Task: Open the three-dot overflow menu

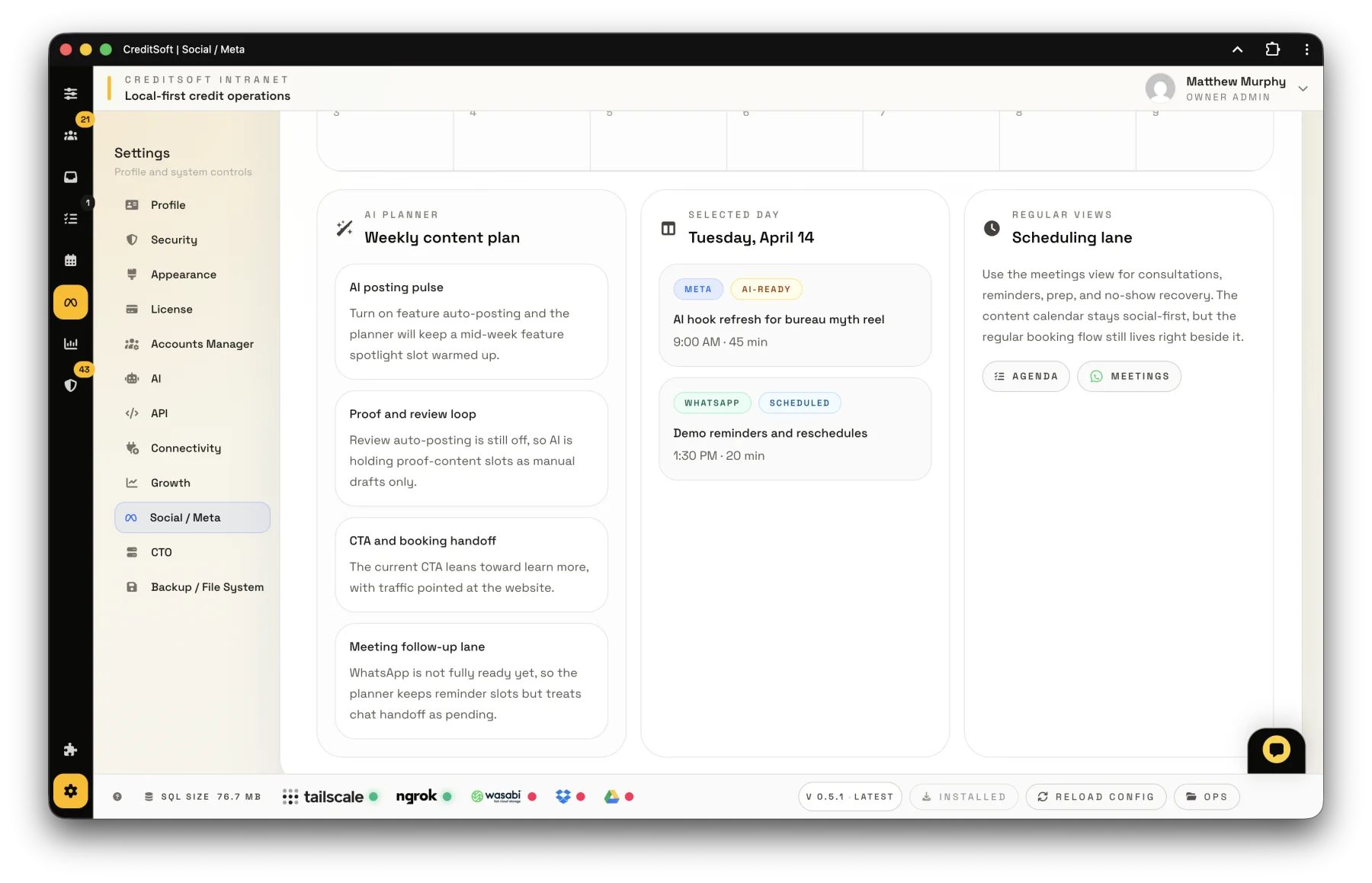Action: (1306, 50)
